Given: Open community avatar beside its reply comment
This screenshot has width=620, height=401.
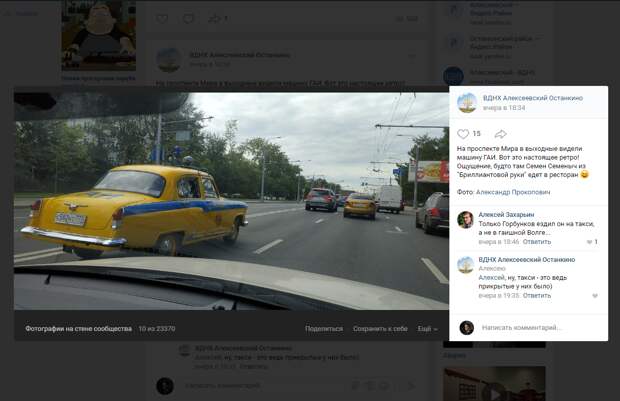Looking at the screenshot, I should coord(465,265).
